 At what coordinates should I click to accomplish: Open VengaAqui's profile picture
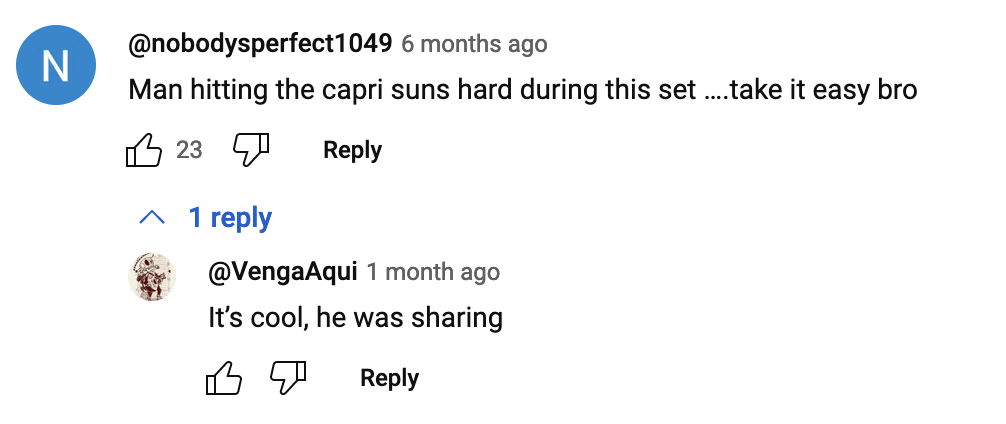coord(153,277)
